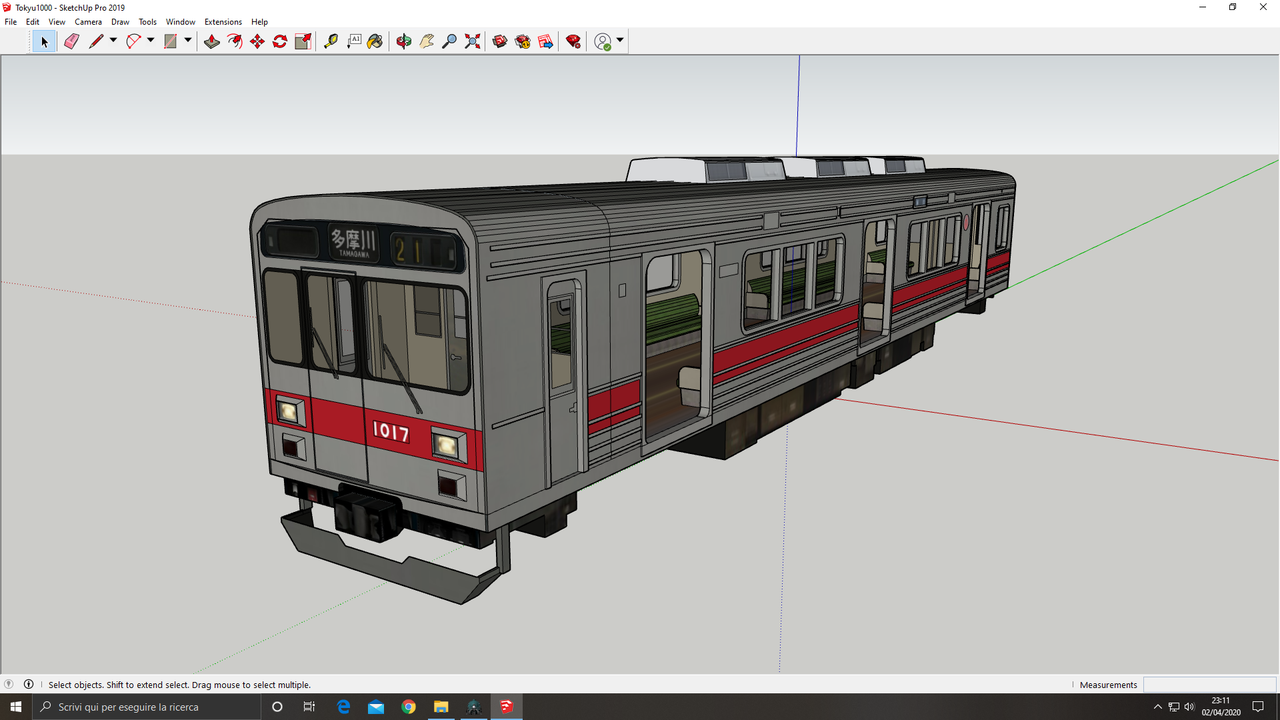The height and width of the screenshot is (720, 1280).
Task: Open the Extension Warehouse icon
Action: coord(523,41)
